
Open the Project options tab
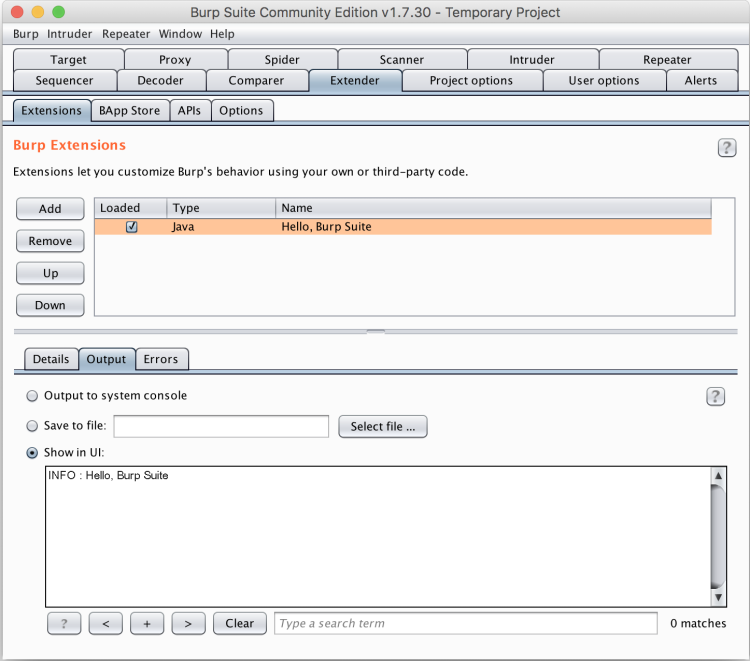471,80
